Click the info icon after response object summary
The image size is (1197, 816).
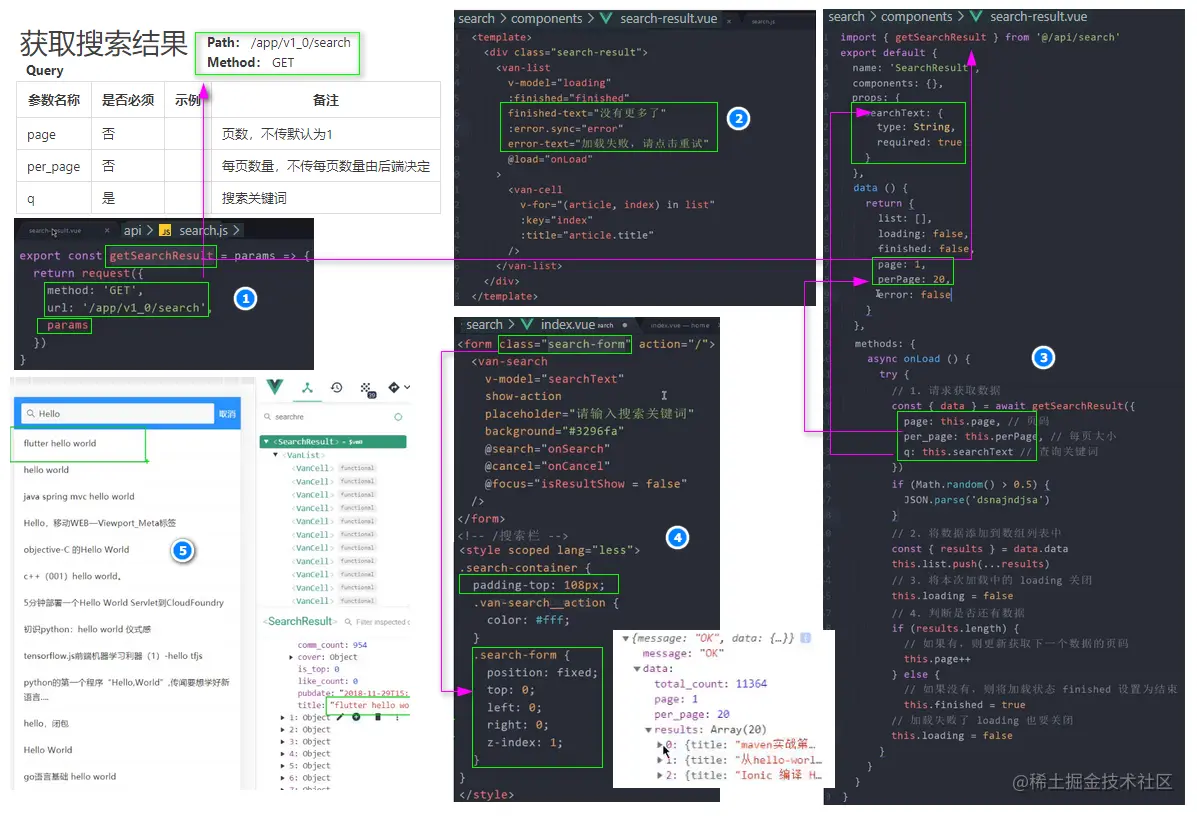point(805,637)
